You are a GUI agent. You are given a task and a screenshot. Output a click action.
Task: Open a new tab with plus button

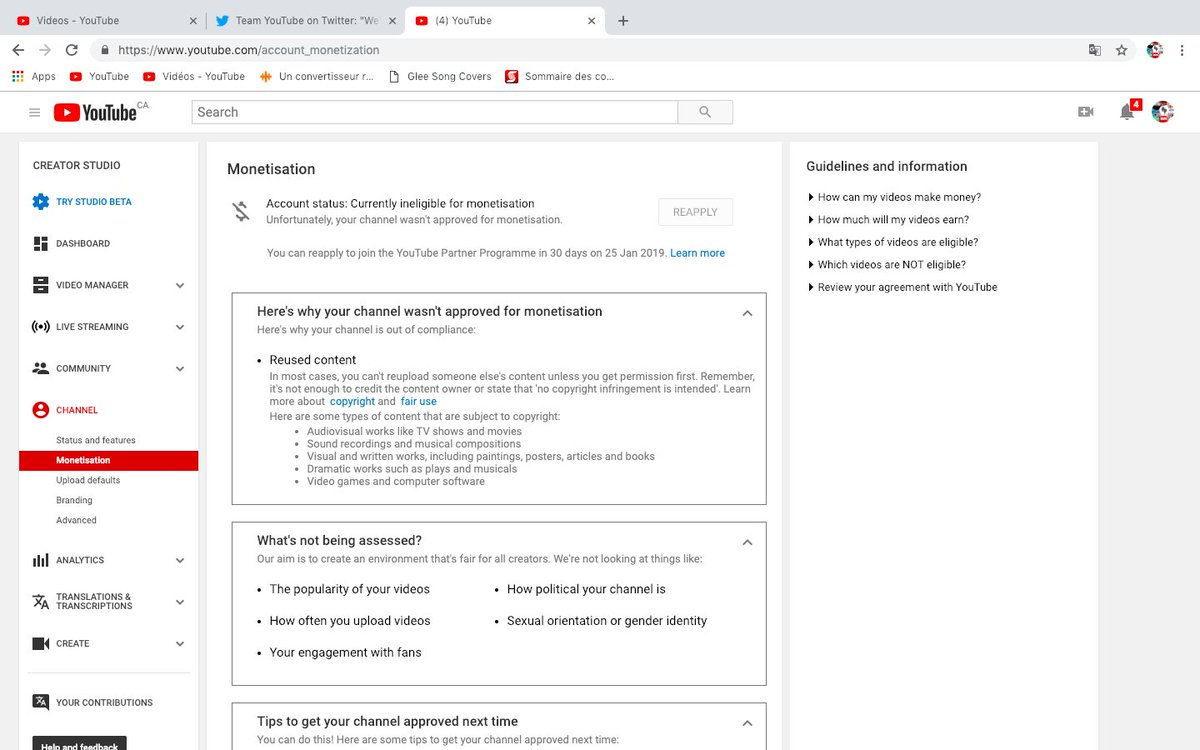pyautogui.click(x=623, y=20)
